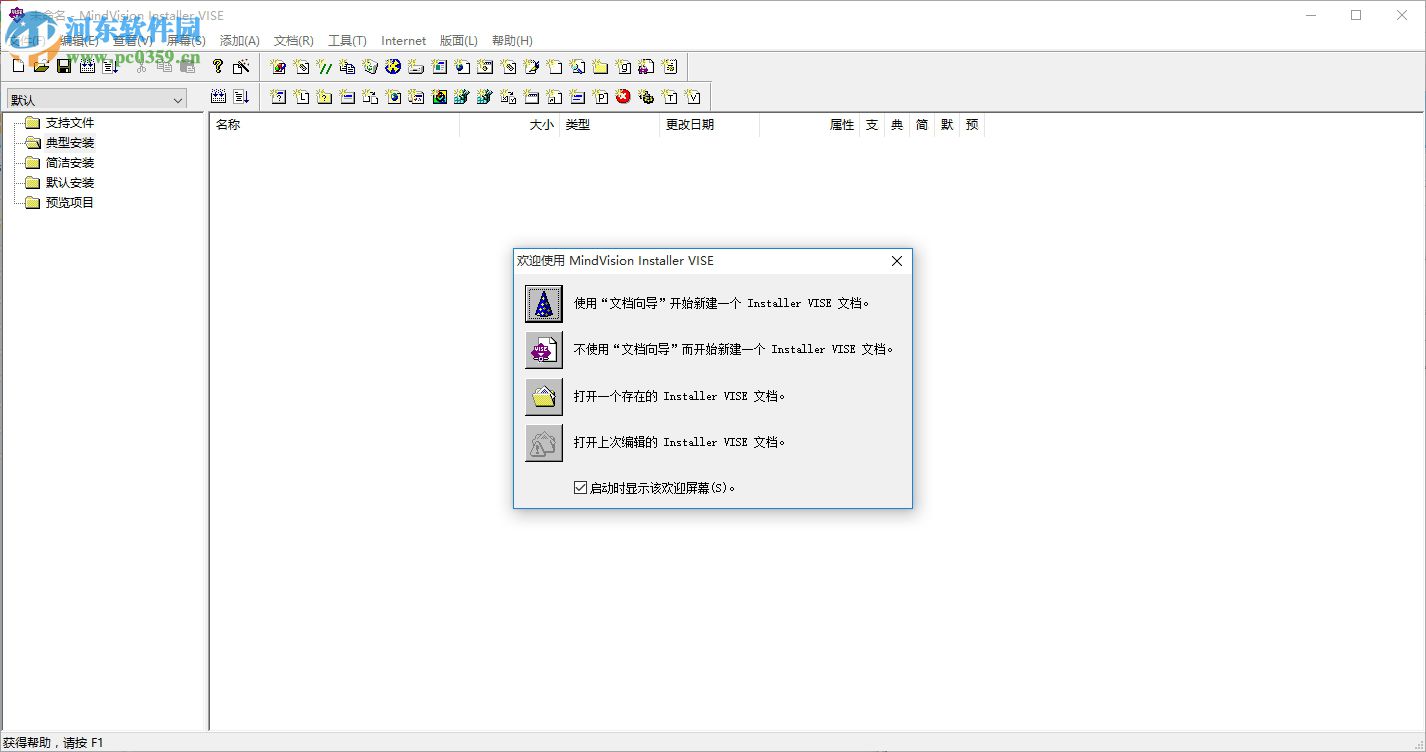This screenshot has height=752, width=1426.
Task: Open the 添加(A) menu
Action: (x=239, y=41)
